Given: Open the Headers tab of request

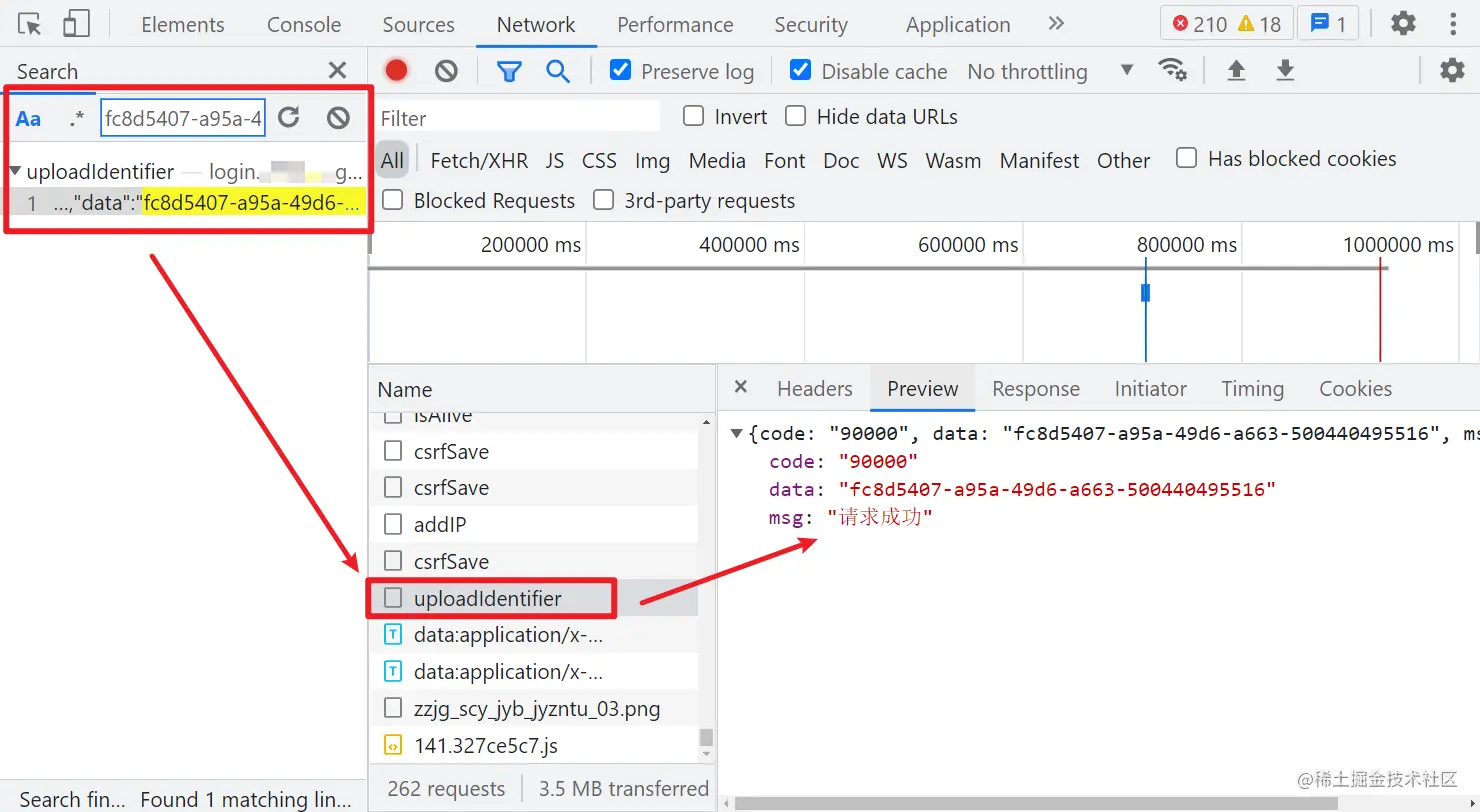Looking at the screenshot, I should 815,388.
